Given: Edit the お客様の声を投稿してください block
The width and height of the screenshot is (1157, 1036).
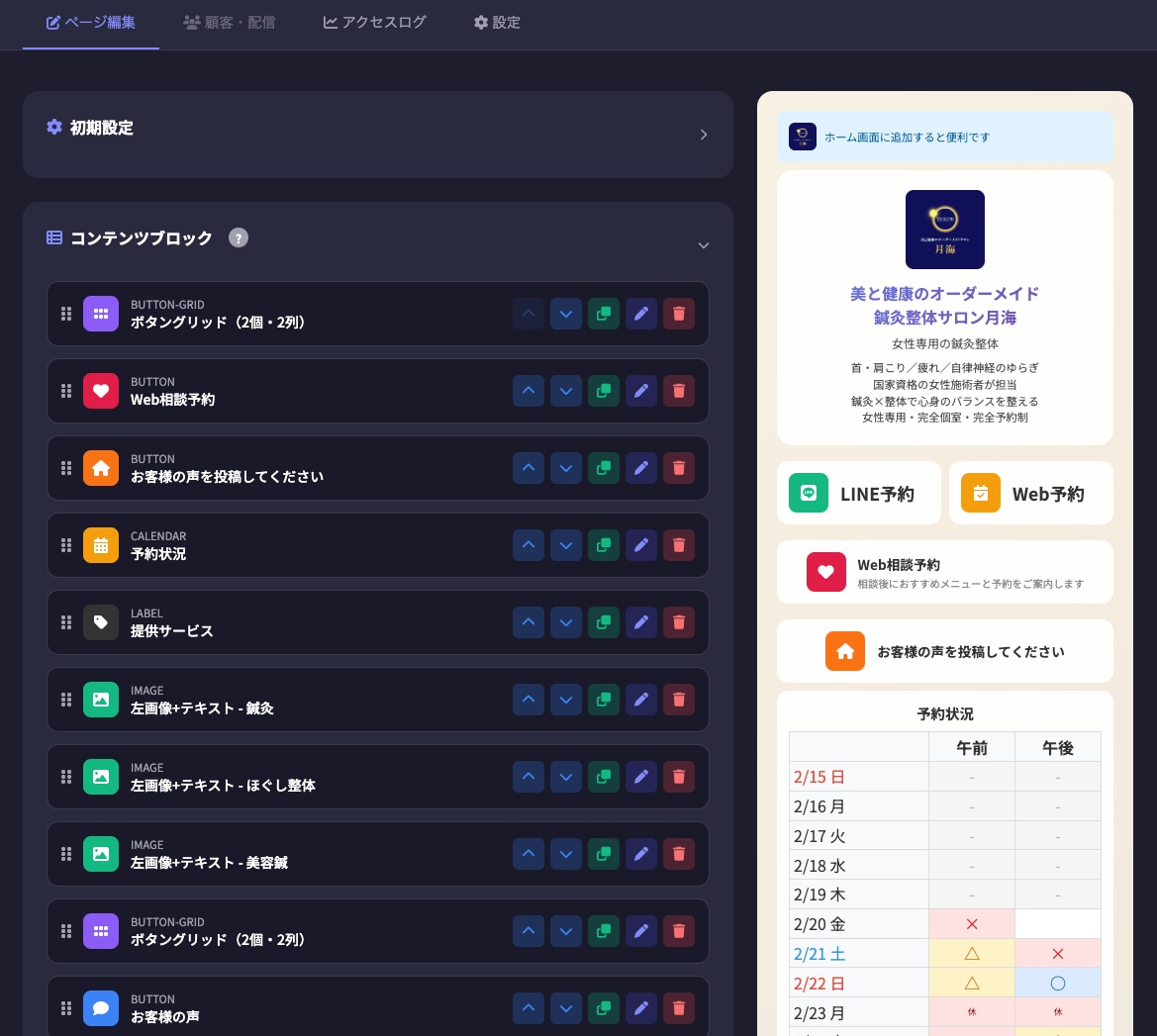Looking at the screenshot, I should pos(641,468).
